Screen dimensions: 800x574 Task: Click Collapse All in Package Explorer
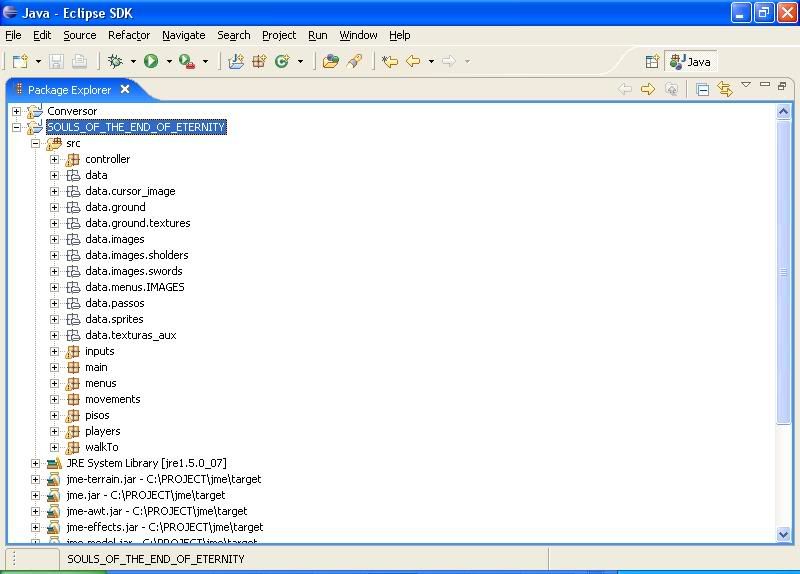(702, 90)
